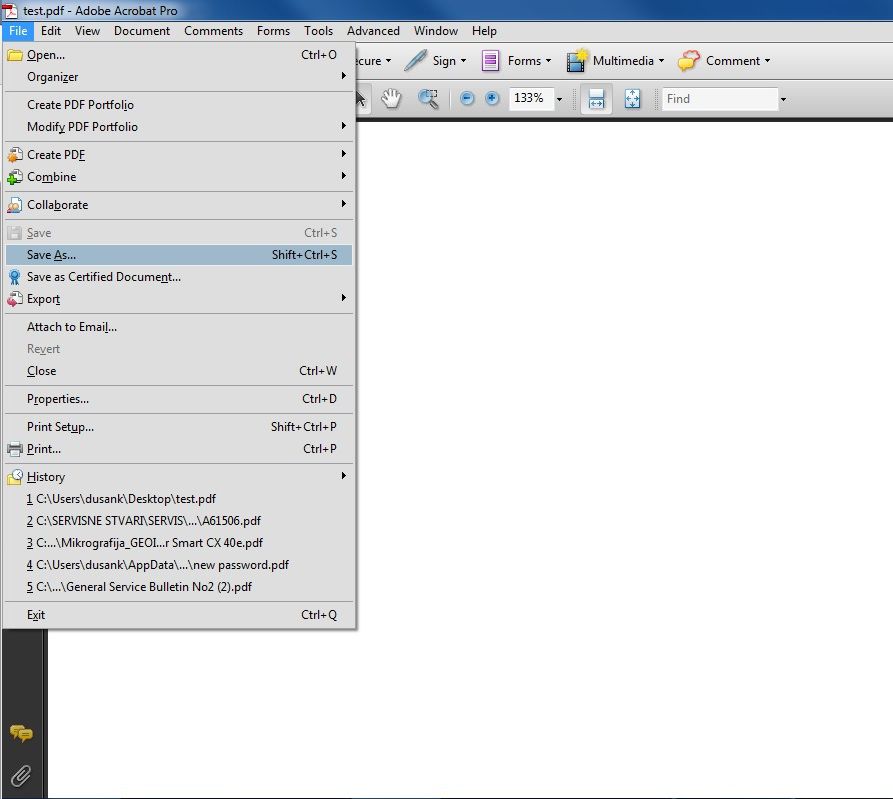Enable scrolling page fit-width icon
This screenshot has width=893, height=799.
(x=596, y=99)
